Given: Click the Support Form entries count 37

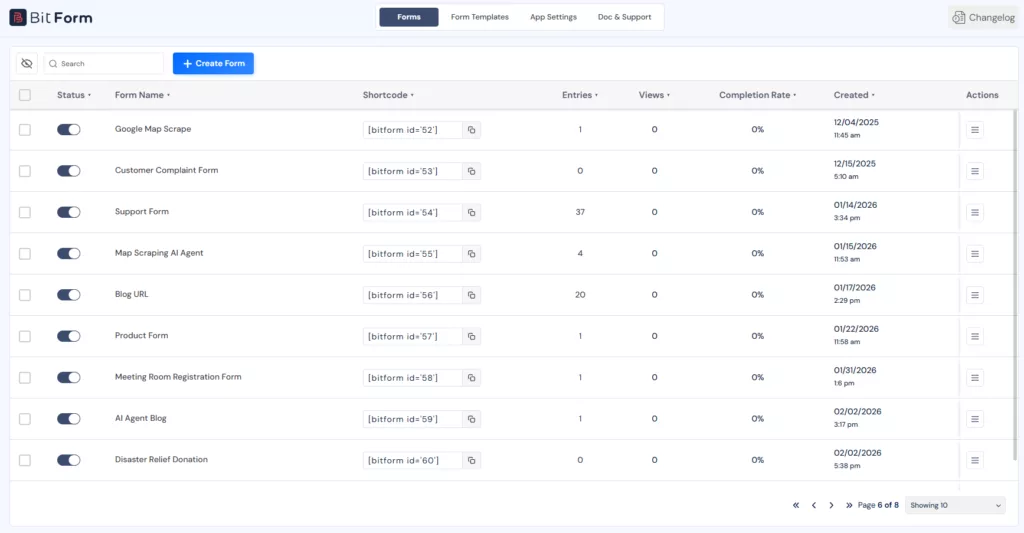Looking at the screenshot, I should tap(580, 212).
